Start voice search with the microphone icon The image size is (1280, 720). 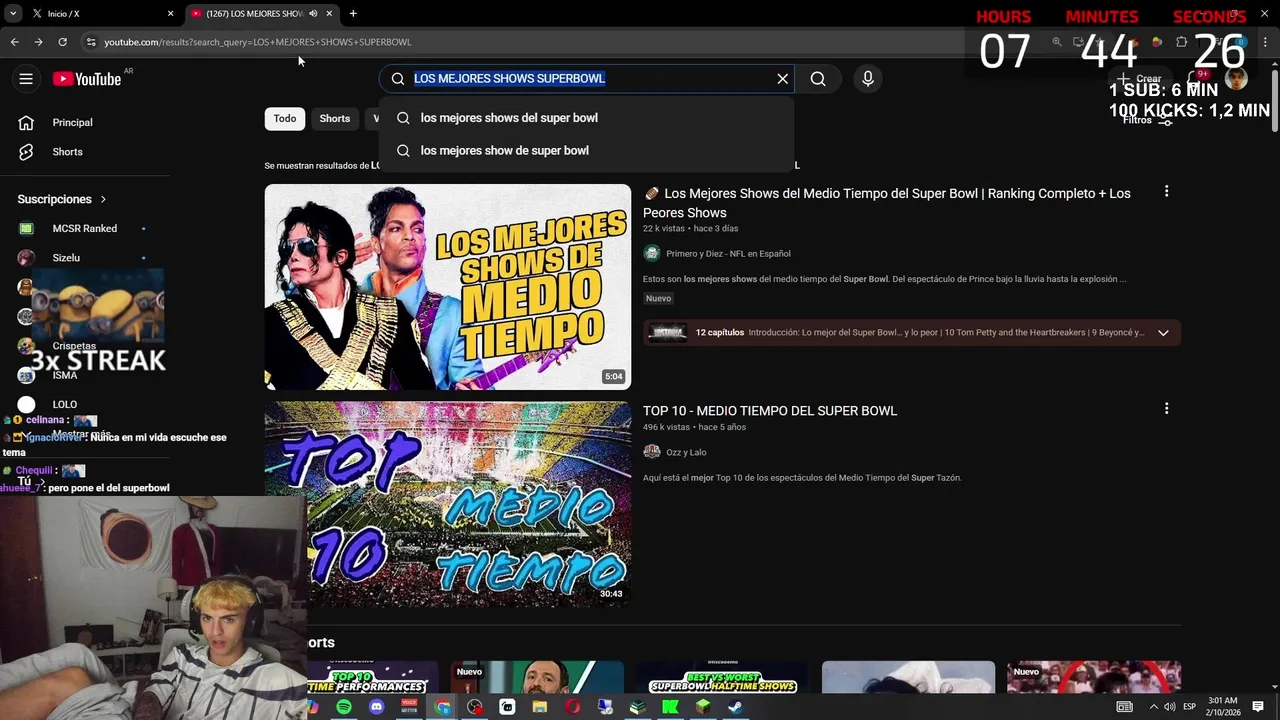click(x=867, y=79)
